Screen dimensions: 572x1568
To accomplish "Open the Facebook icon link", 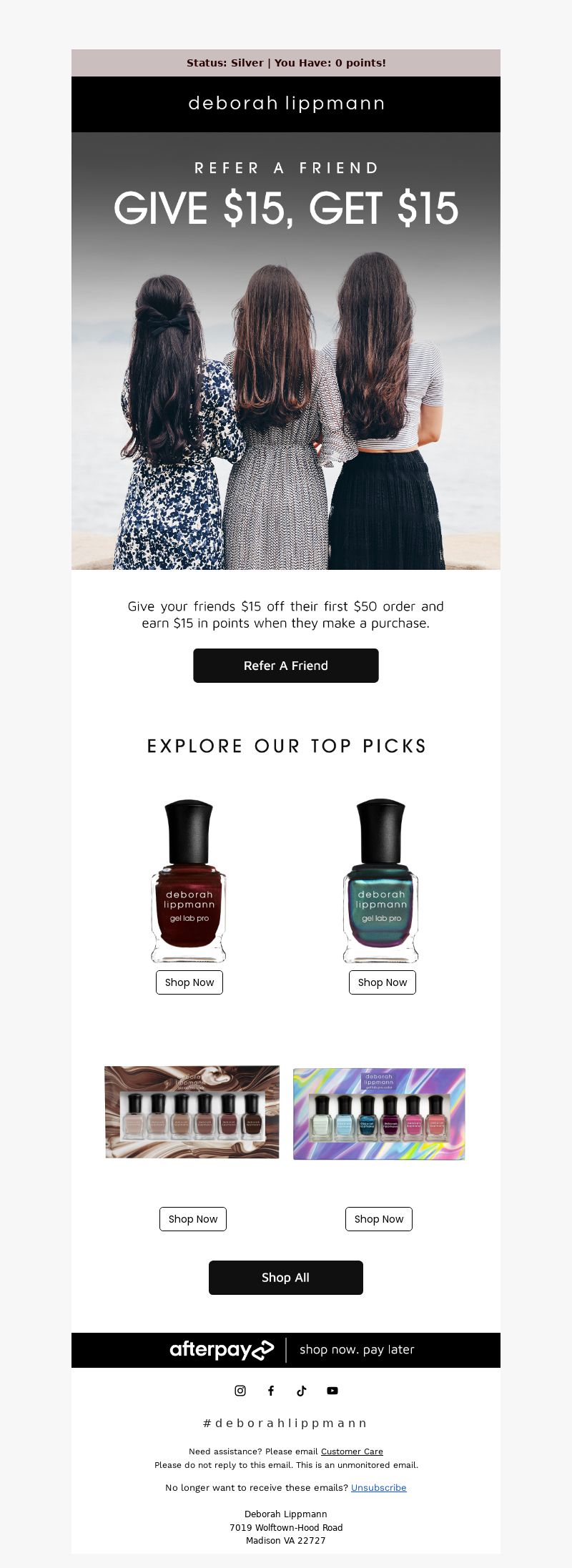I will pyautogui.click(x=271, y=1390).
